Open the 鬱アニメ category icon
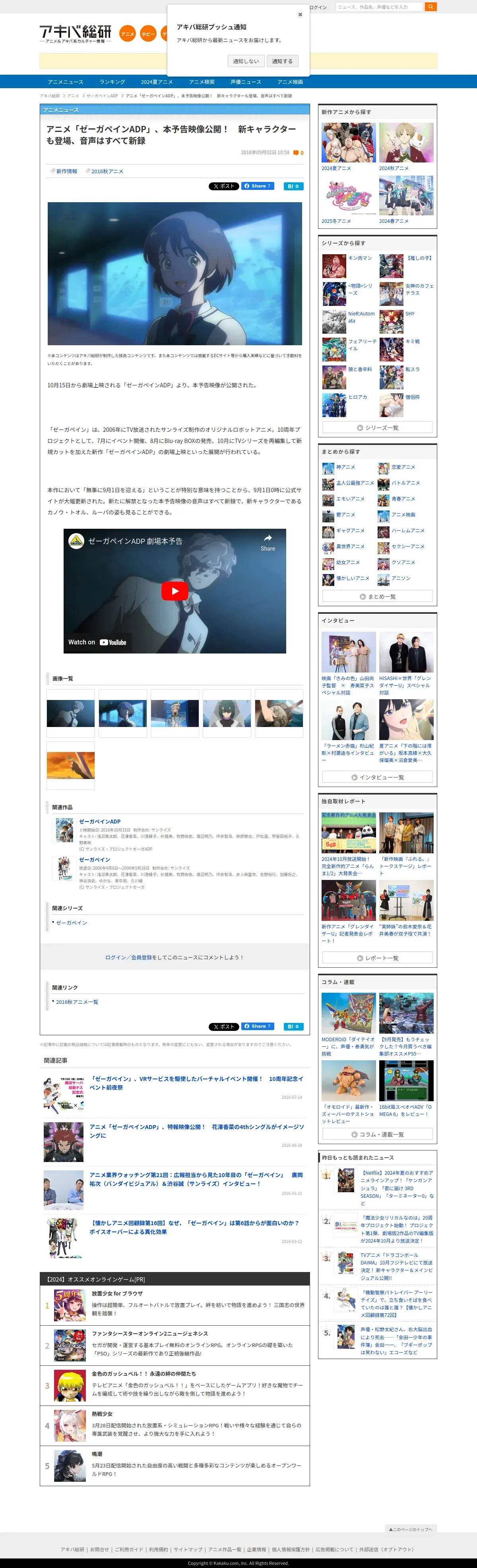The width and height of the screenshot is (477, 1568). click(328, 516)
